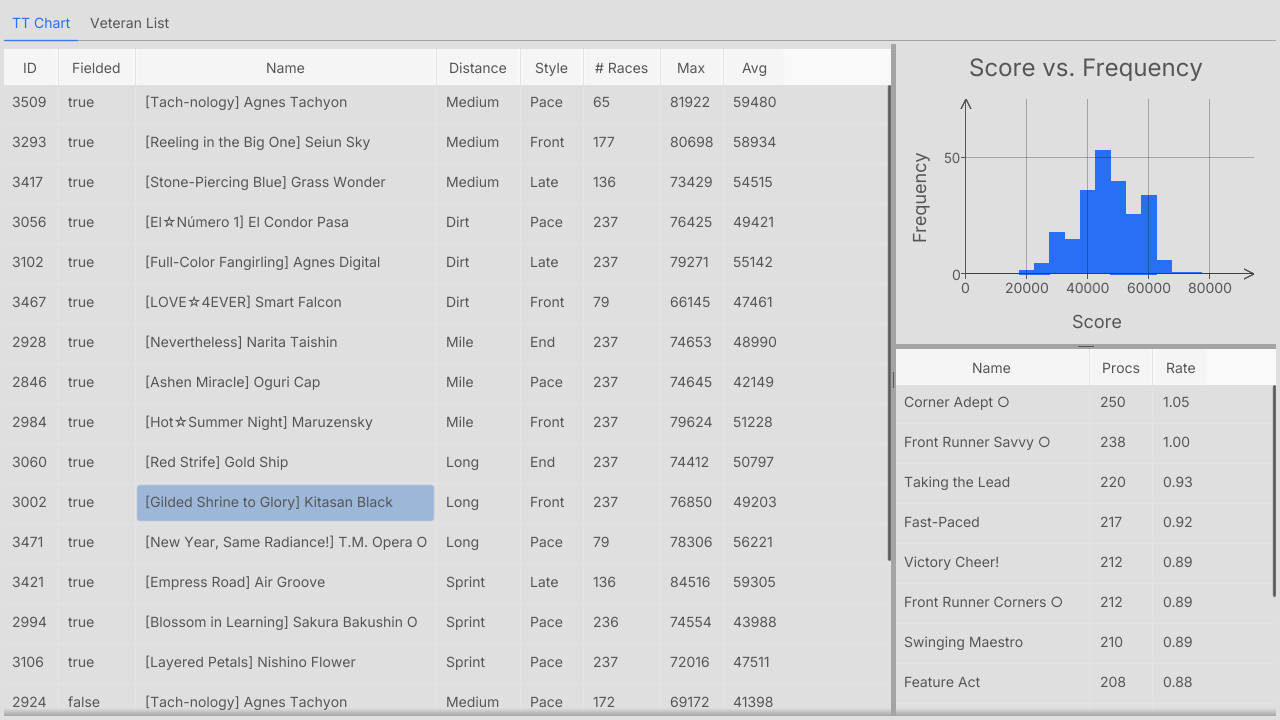Click the # Races column header
This screenshot has height=720, width=1280.
click(x=621, y=68)
